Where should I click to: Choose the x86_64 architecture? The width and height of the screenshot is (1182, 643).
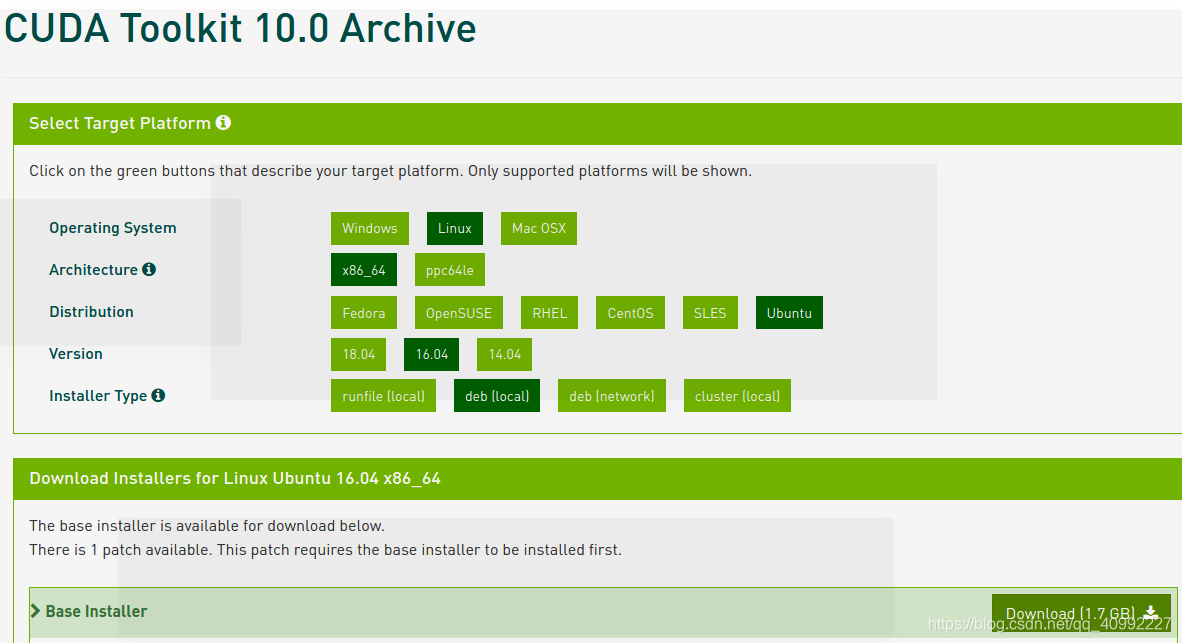363,270
